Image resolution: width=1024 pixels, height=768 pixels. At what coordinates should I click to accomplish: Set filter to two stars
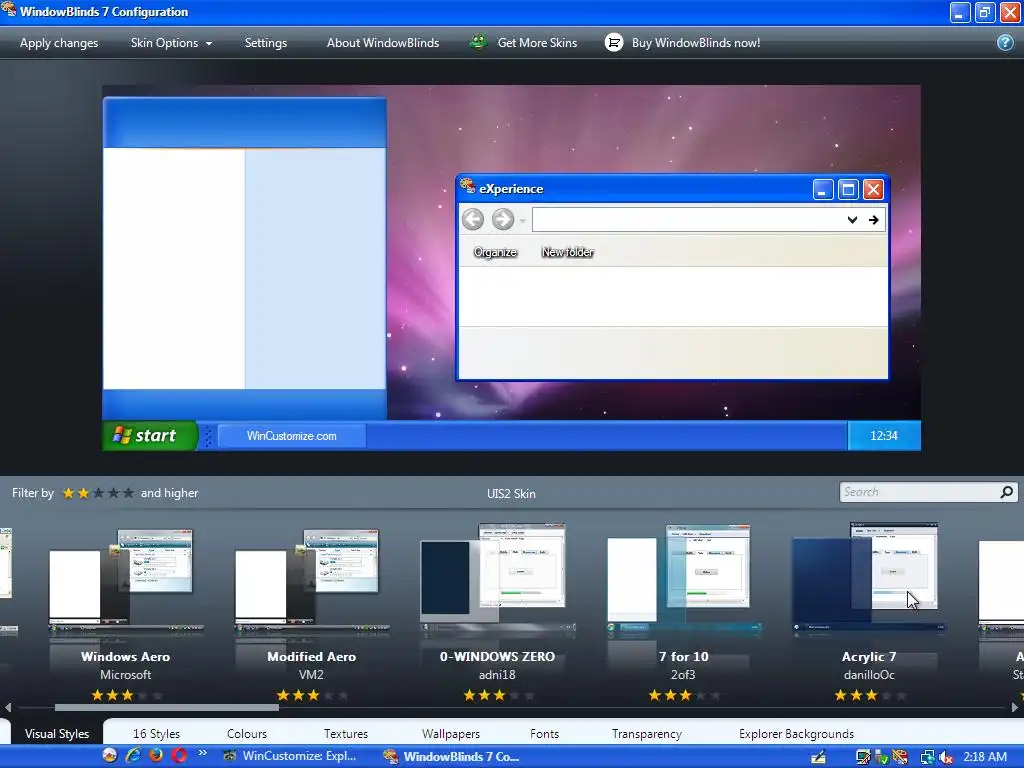[83, 493]
